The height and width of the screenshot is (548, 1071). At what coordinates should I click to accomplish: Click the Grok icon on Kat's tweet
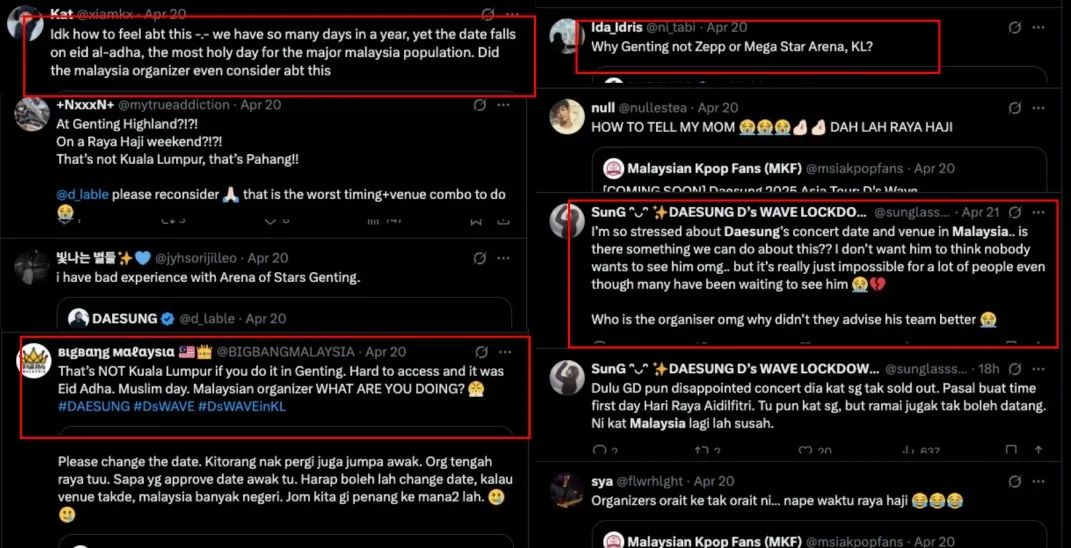click(x=487, y=15)
